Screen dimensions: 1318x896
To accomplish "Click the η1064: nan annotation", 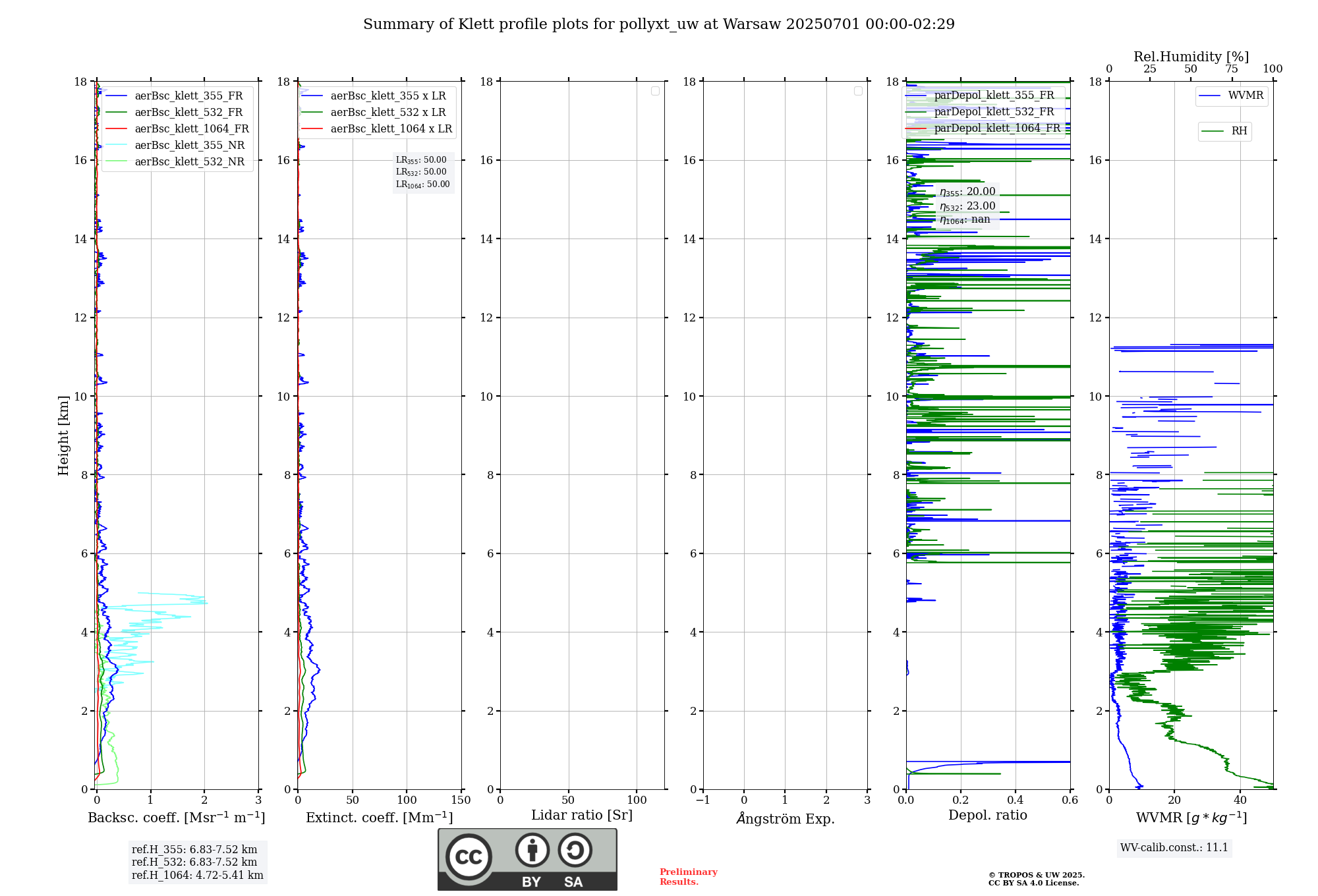I will pyautogui.click(x=965, y=220).
